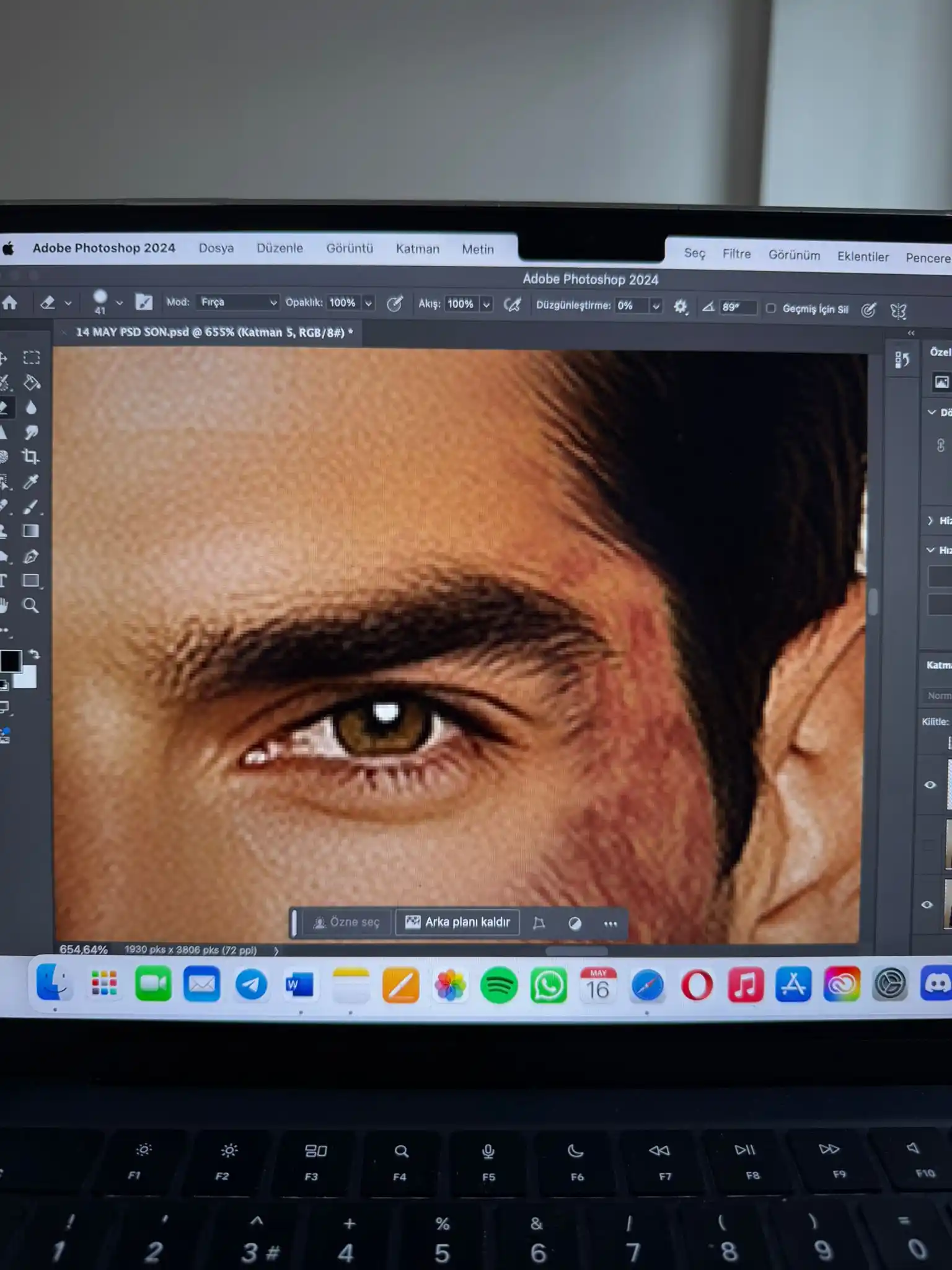
Task: Select the Eyedropper tool
Action: point(31,482)
